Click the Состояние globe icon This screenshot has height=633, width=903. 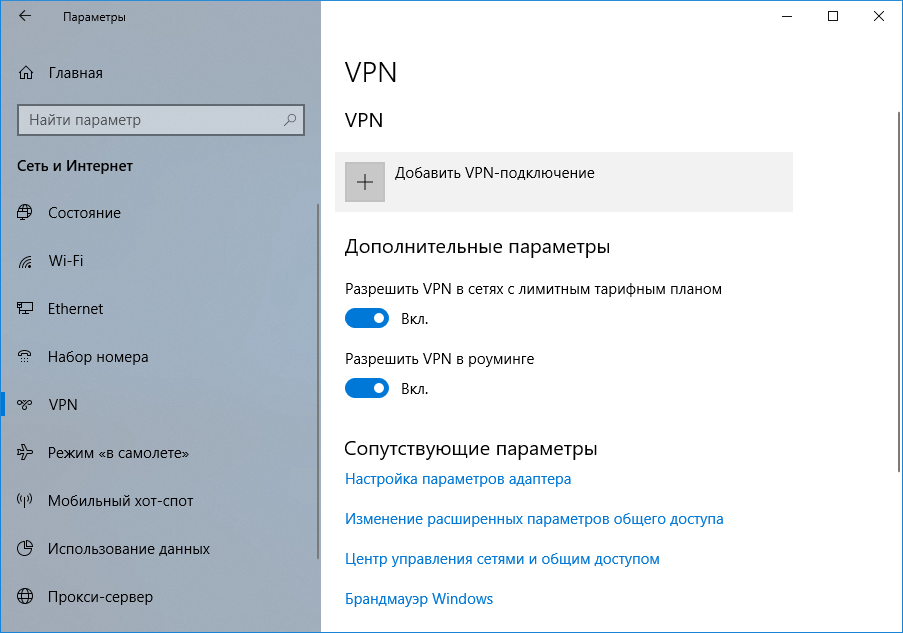(26, 213)
